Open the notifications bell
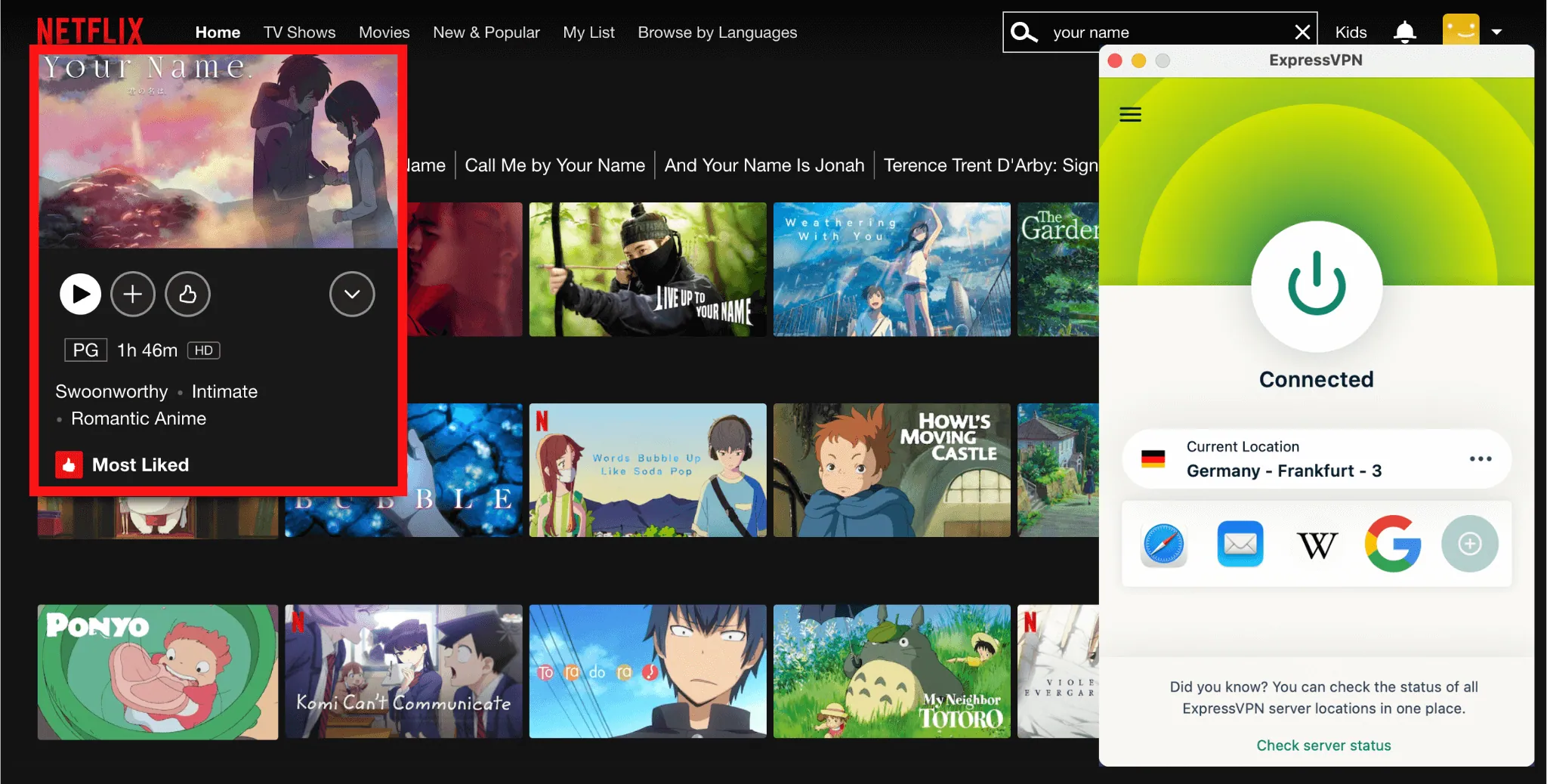The height and width of the screenshot is (784, 1547). click(x=1404, y=32)
